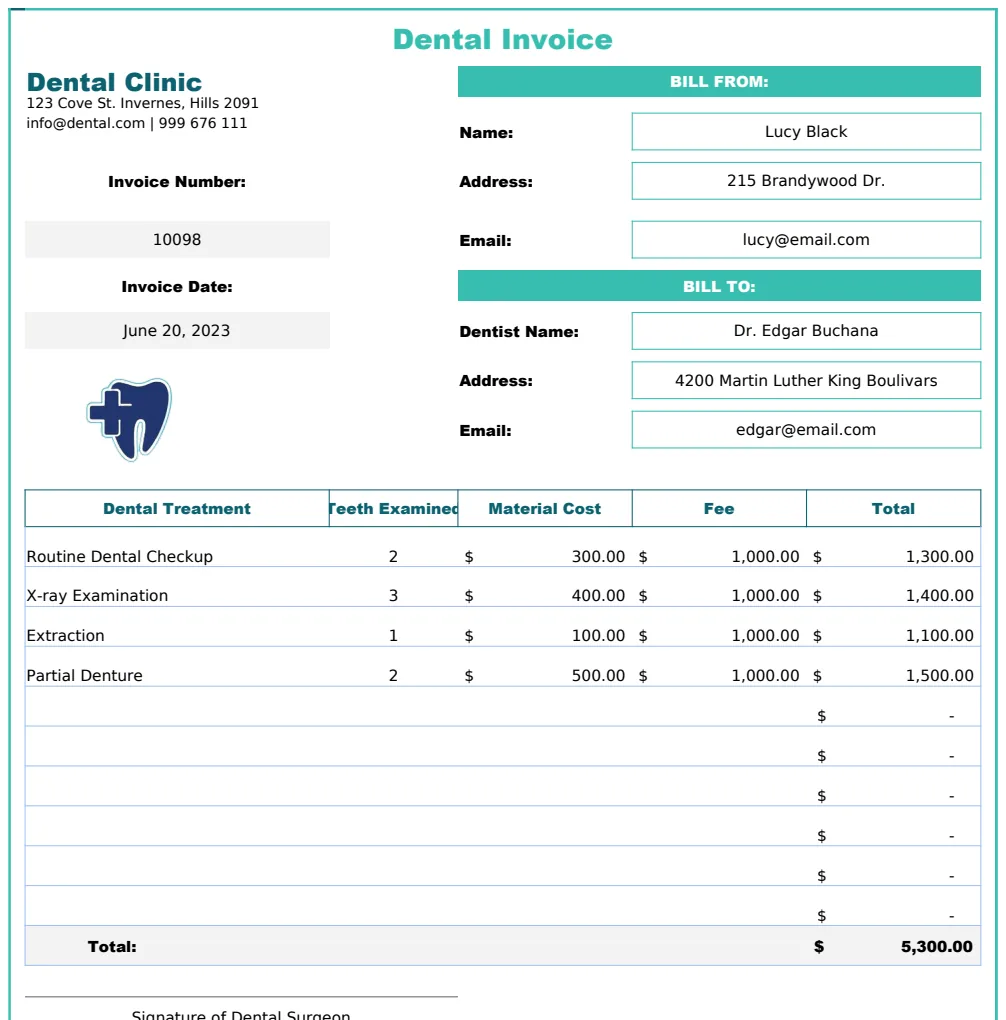The width and height of the screenshot is (1006, 1020).
Task: Select teeth count 1 for Extraction
Action: pyautogui.click(x=393, y=636)
